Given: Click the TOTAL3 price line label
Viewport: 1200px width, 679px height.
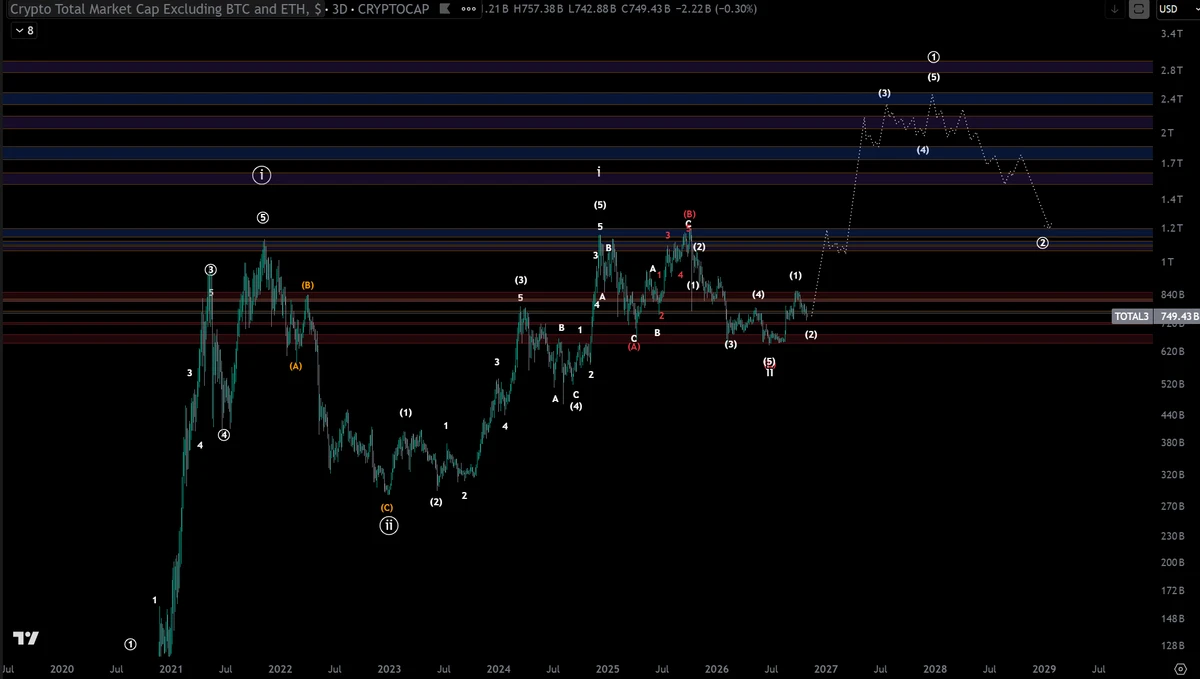Looking at the screenshot, I should point(1133,316).
